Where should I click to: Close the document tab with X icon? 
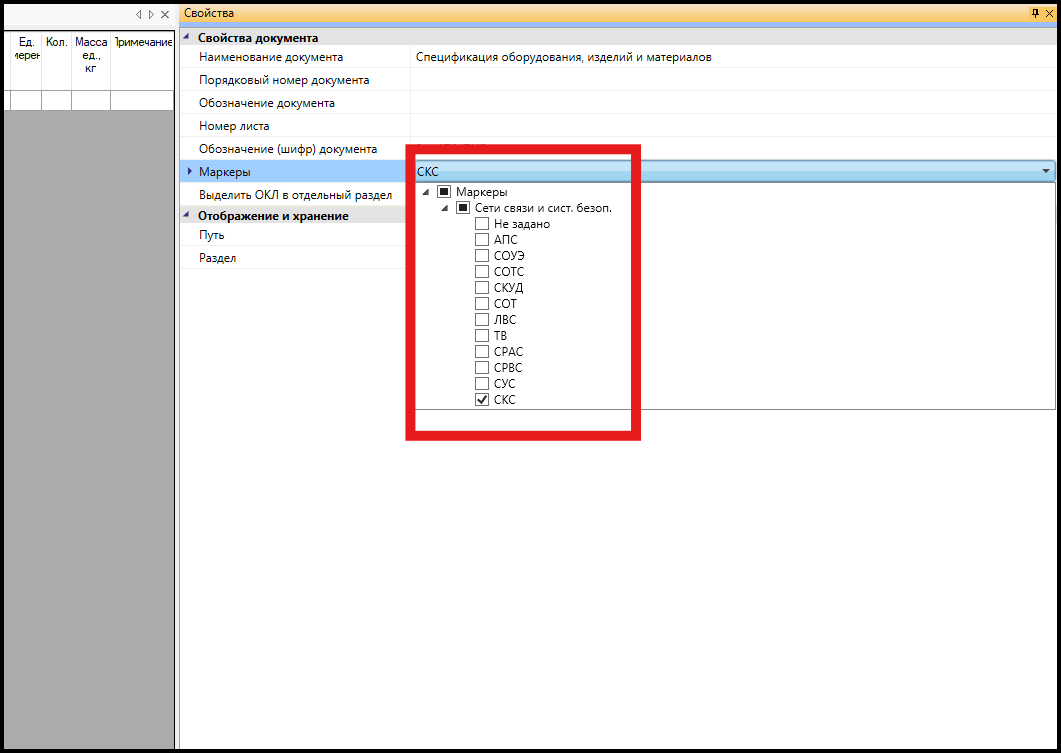[164, 15]
